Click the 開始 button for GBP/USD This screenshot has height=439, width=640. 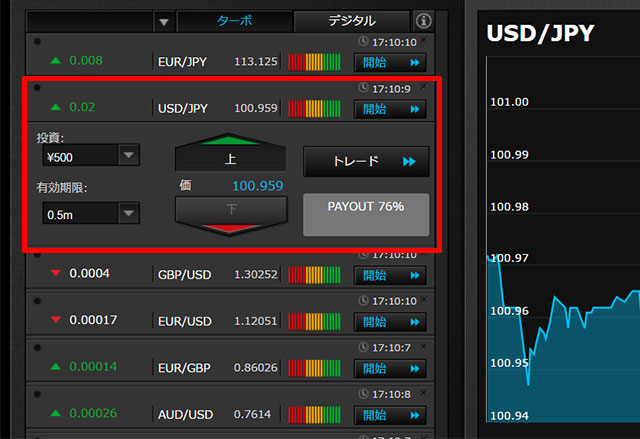tap(390, 275)
